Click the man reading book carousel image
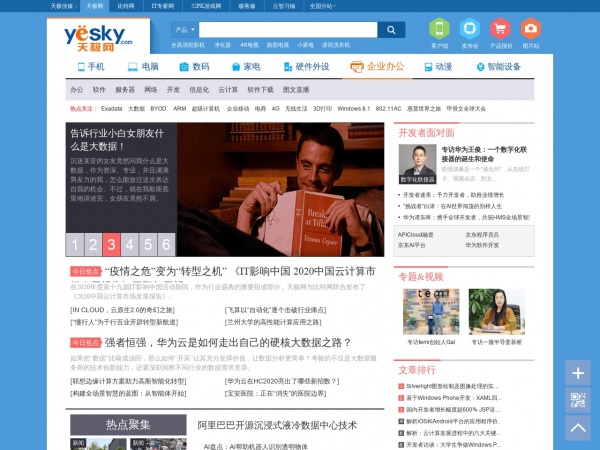The image size is (600, 450). coord(280,189)
